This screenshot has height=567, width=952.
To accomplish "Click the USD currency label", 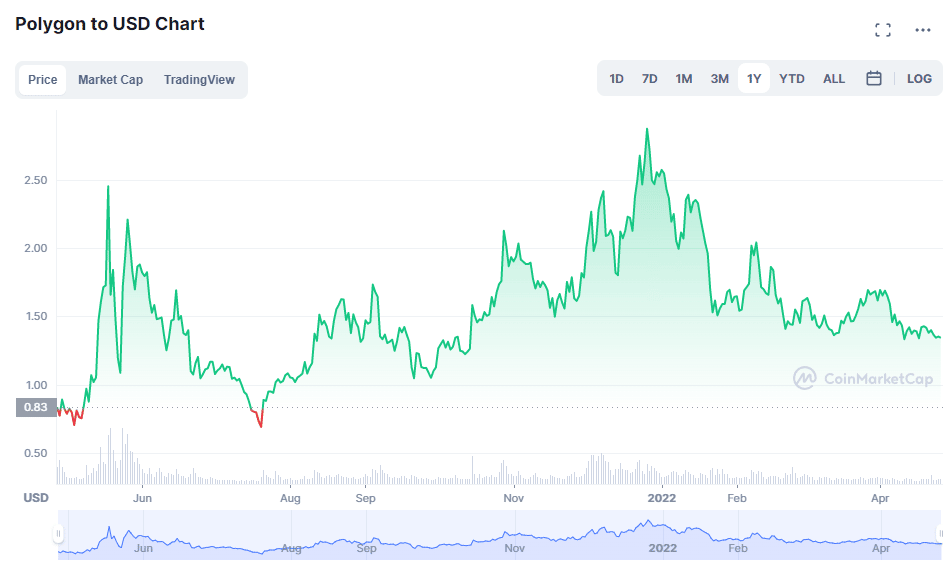I will tap(36, 498).
